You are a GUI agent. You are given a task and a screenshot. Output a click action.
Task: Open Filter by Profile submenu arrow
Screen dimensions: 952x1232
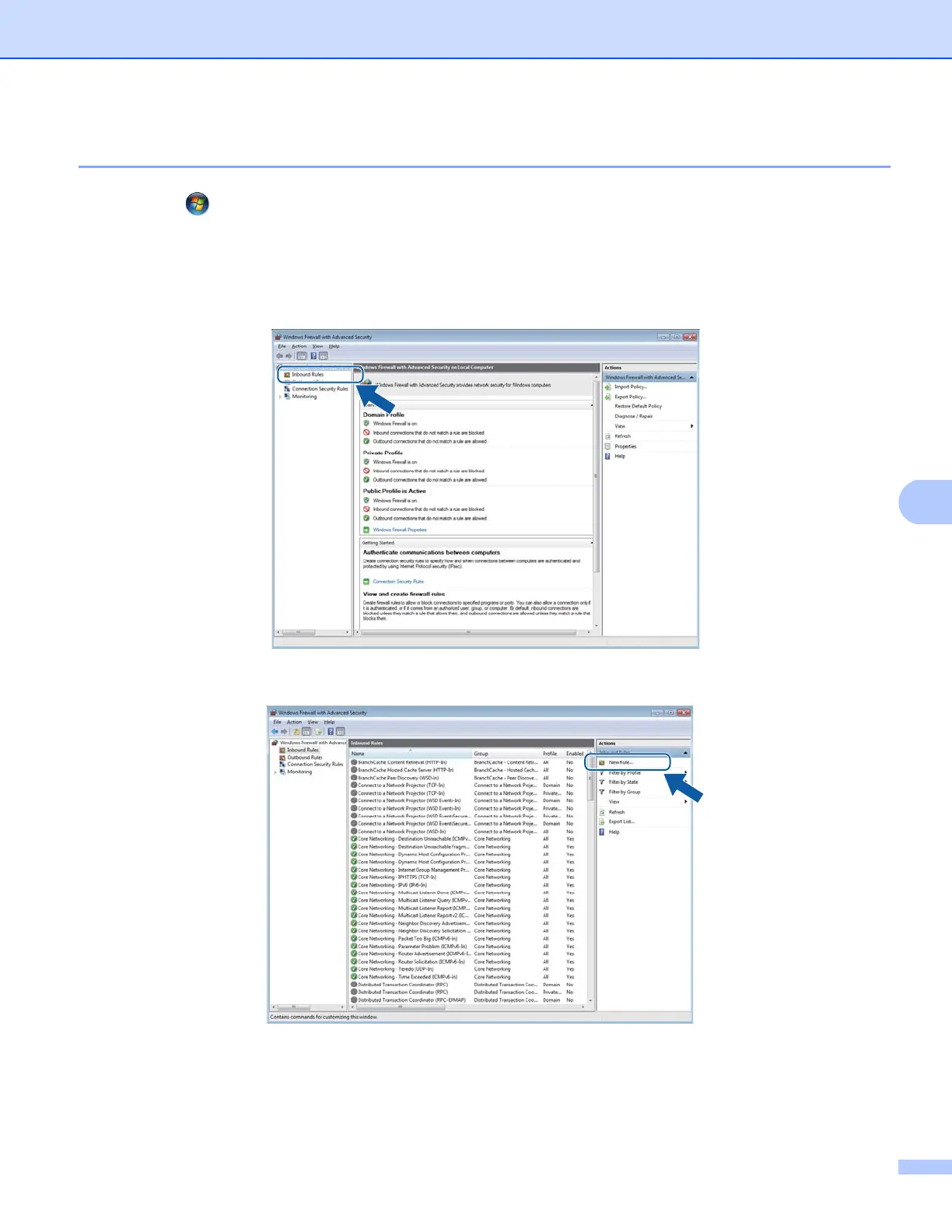point(685,772)
